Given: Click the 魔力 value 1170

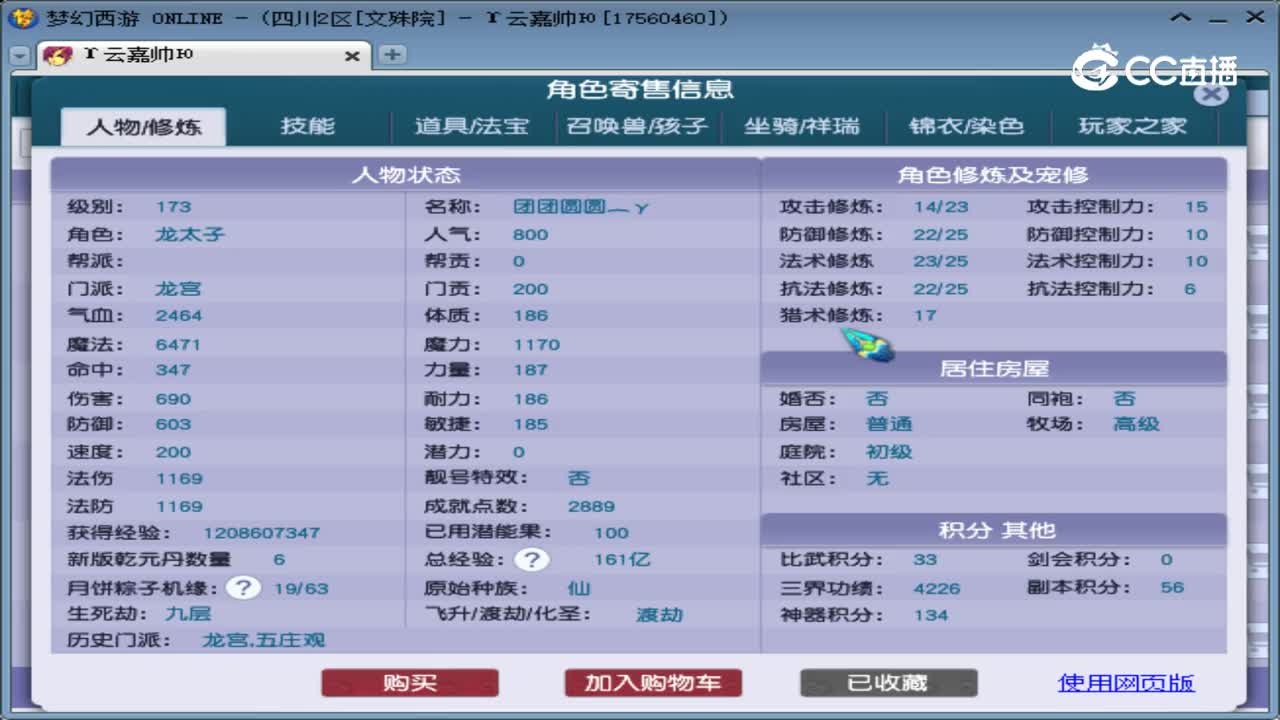Looking at the screenshot, I should (x=537, y=344).
